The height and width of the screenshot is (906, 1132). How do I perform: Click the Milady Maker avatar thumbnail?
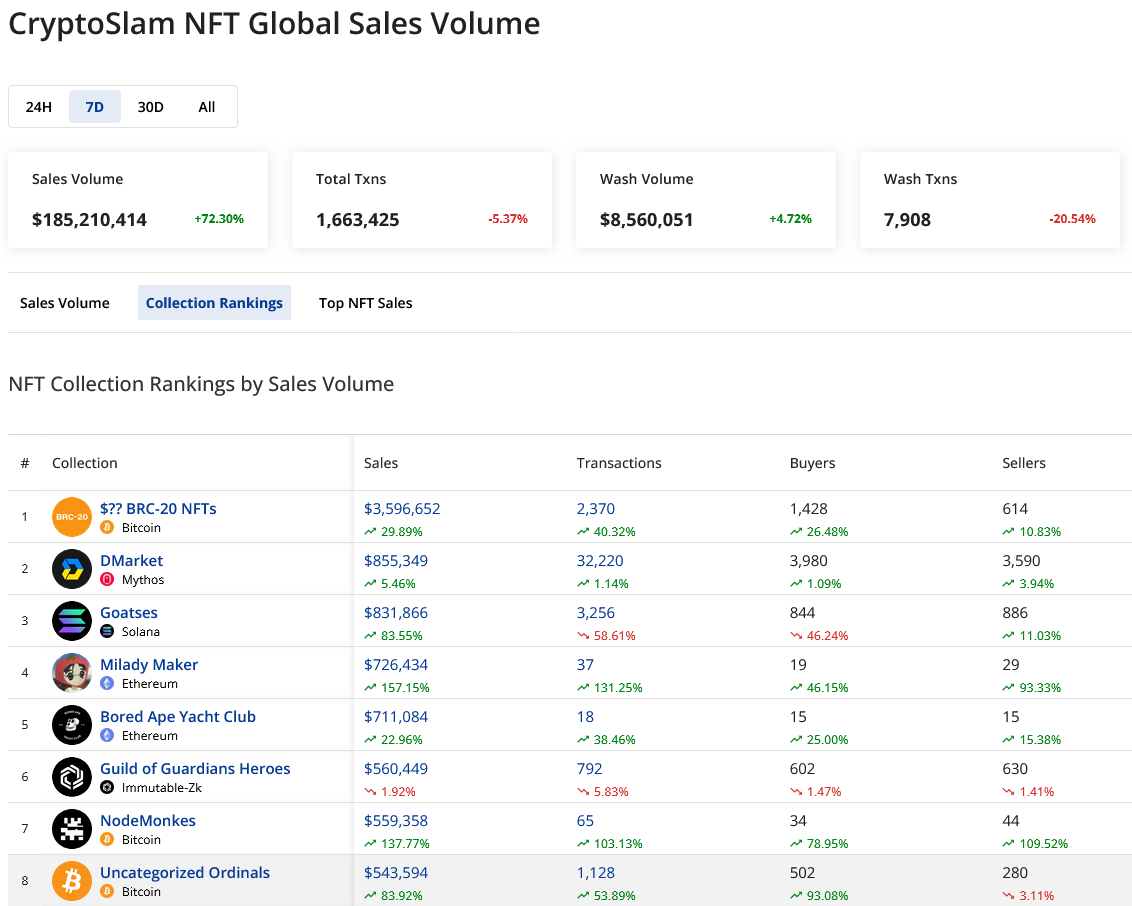[x=71, y=673]
